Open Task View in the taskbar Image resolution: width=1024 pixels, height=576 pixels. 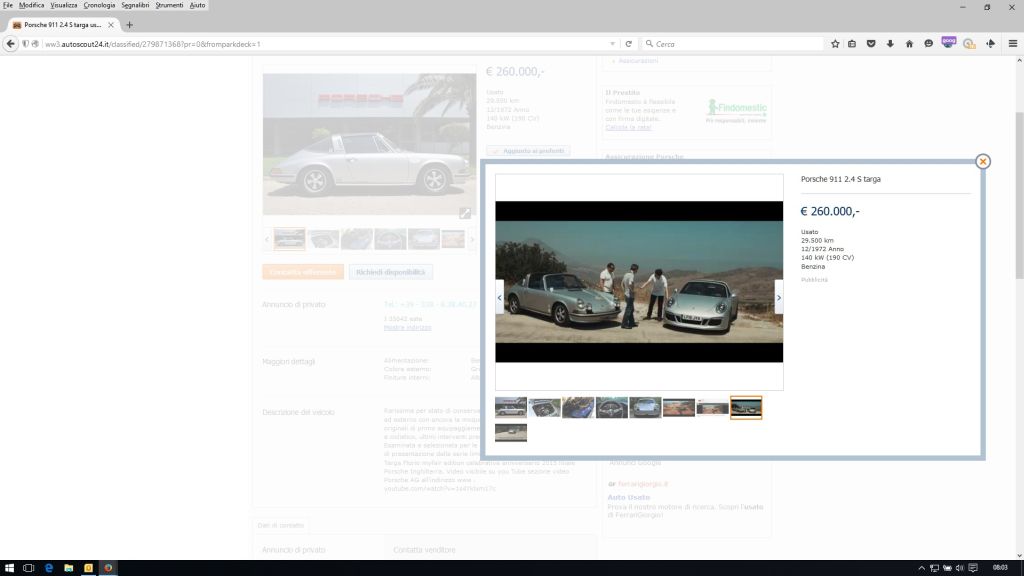(29, 568)
